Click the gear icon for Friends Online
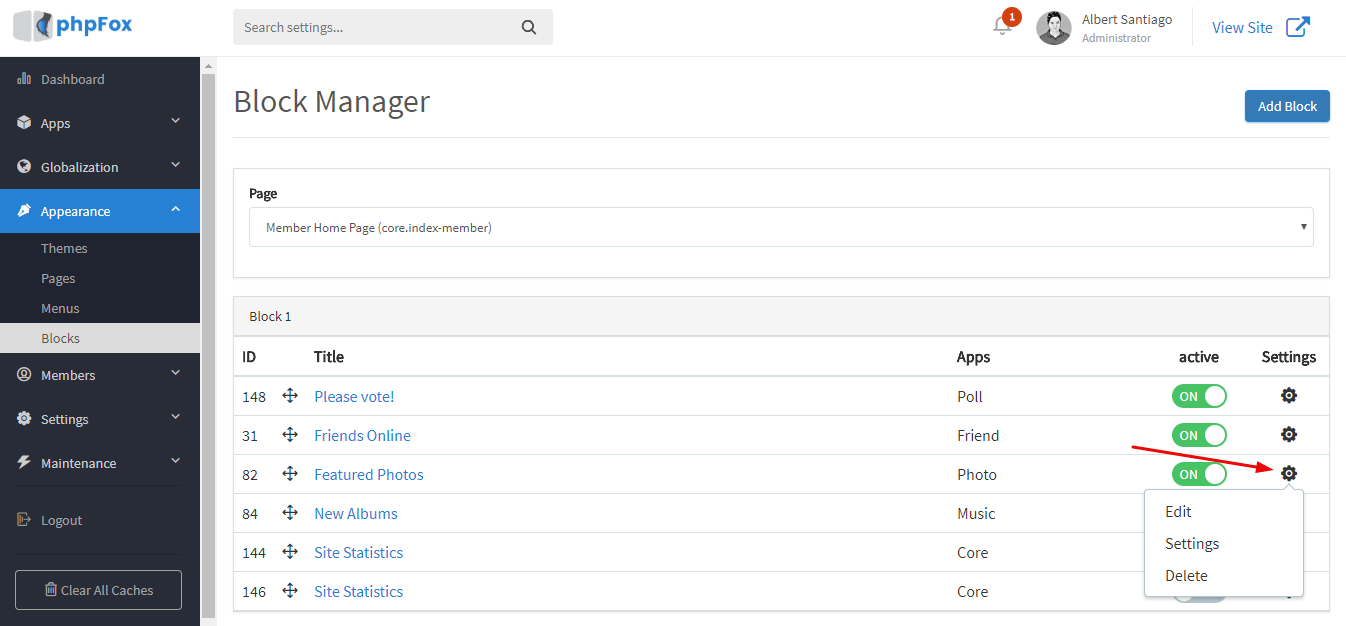Viewport: 1346px width, 626px height. pos(1289,435)
